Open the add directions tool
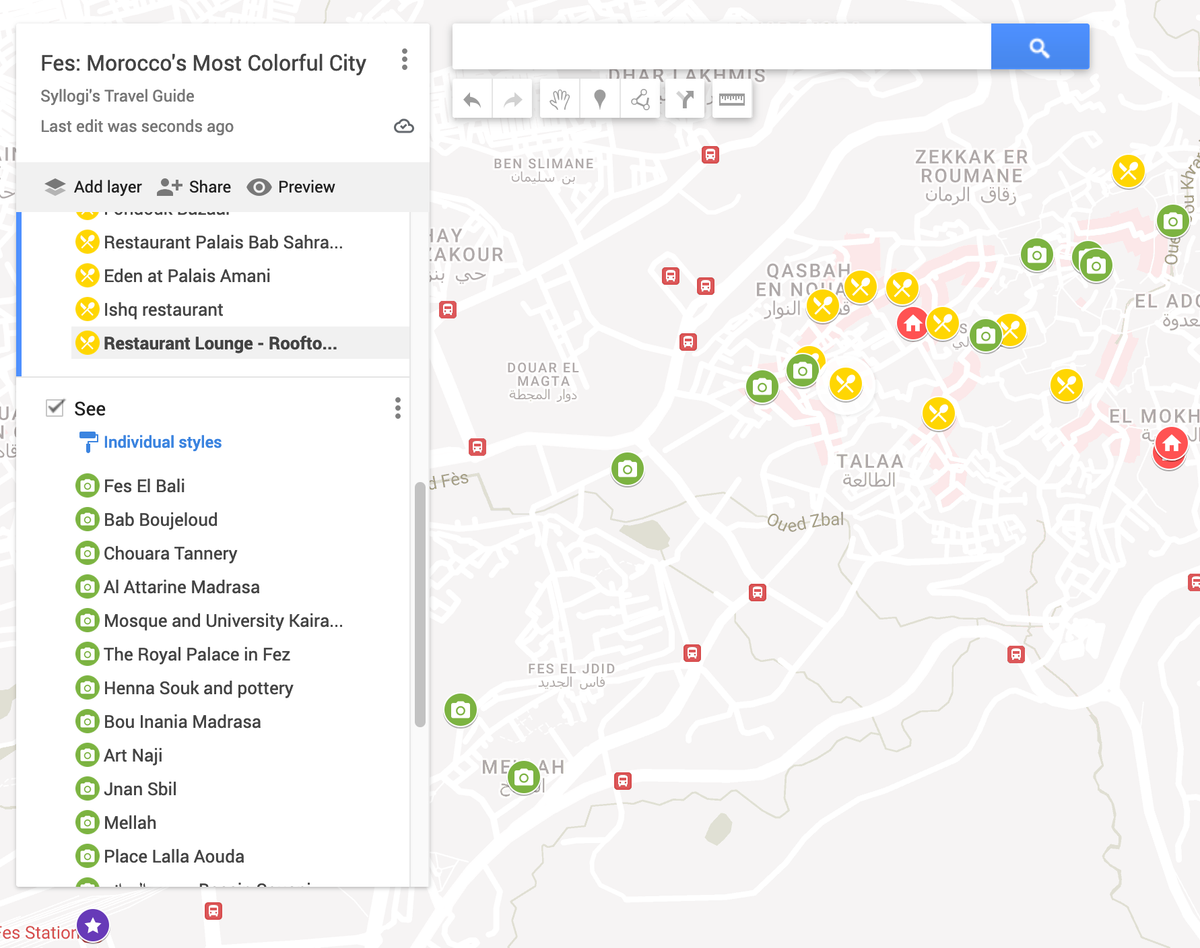Screen dimensions: 1200x948 pyautogui.click(x=685, y=98)
